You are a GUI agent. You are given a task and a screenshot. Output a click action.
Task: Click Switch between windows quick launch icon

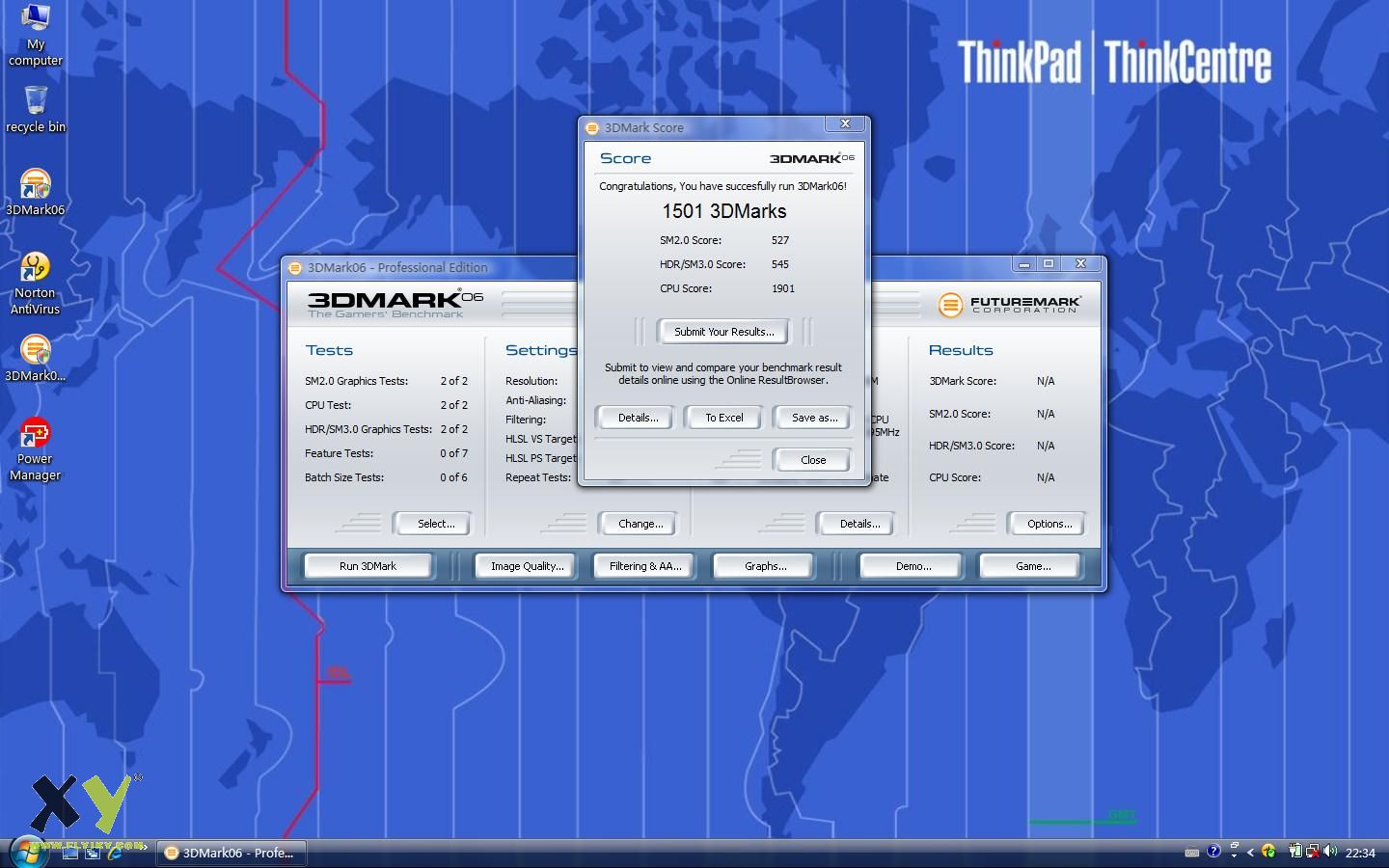tap(93, 853)
